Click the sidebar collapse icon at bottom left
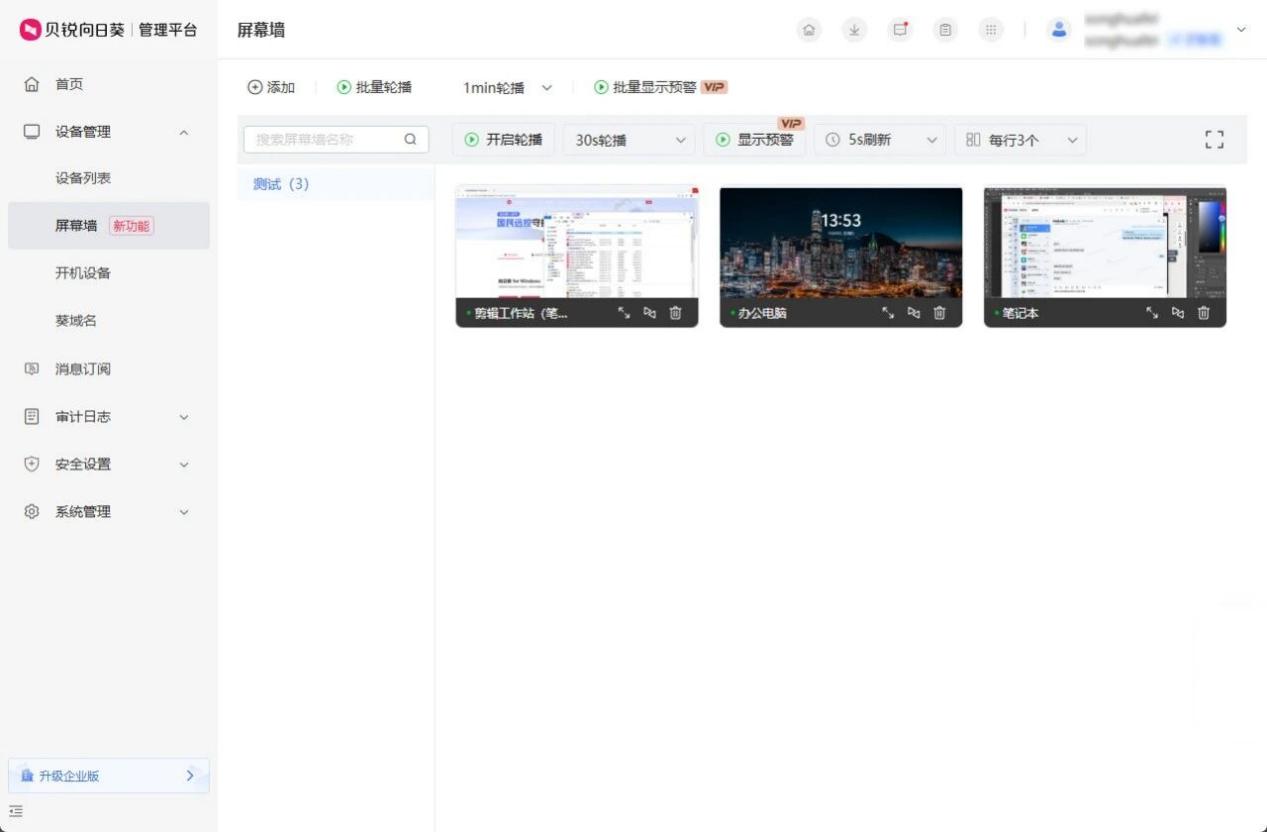Screen dimensions: 1267x832 click(x=16, y=811)
